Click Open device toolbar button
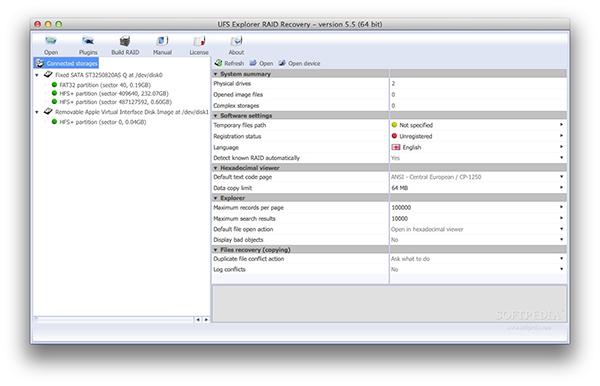 (300, 63)
